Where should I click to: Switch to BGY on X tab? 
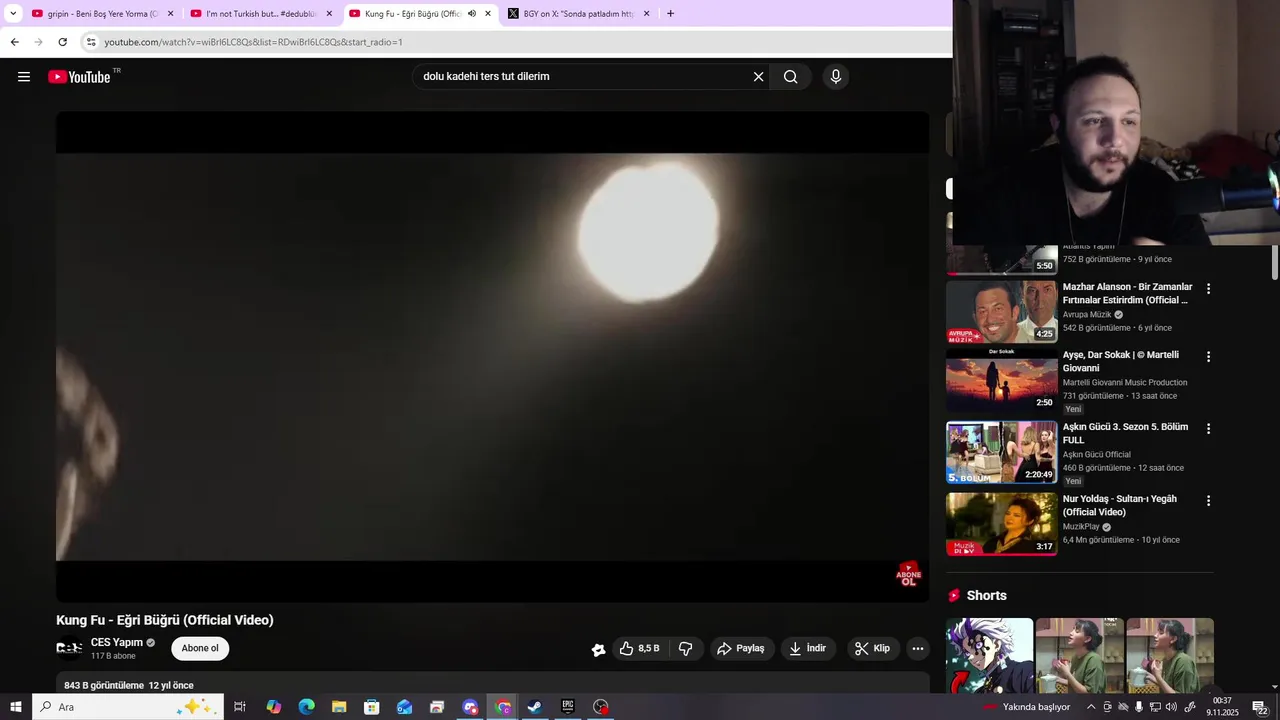click(579, 14)
